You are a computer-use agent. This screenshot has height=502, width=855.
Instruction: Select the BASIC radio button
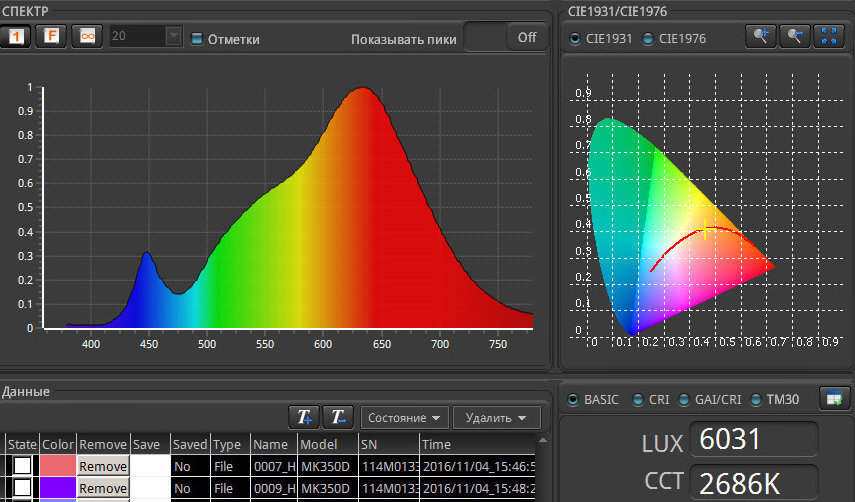point(573,400)
